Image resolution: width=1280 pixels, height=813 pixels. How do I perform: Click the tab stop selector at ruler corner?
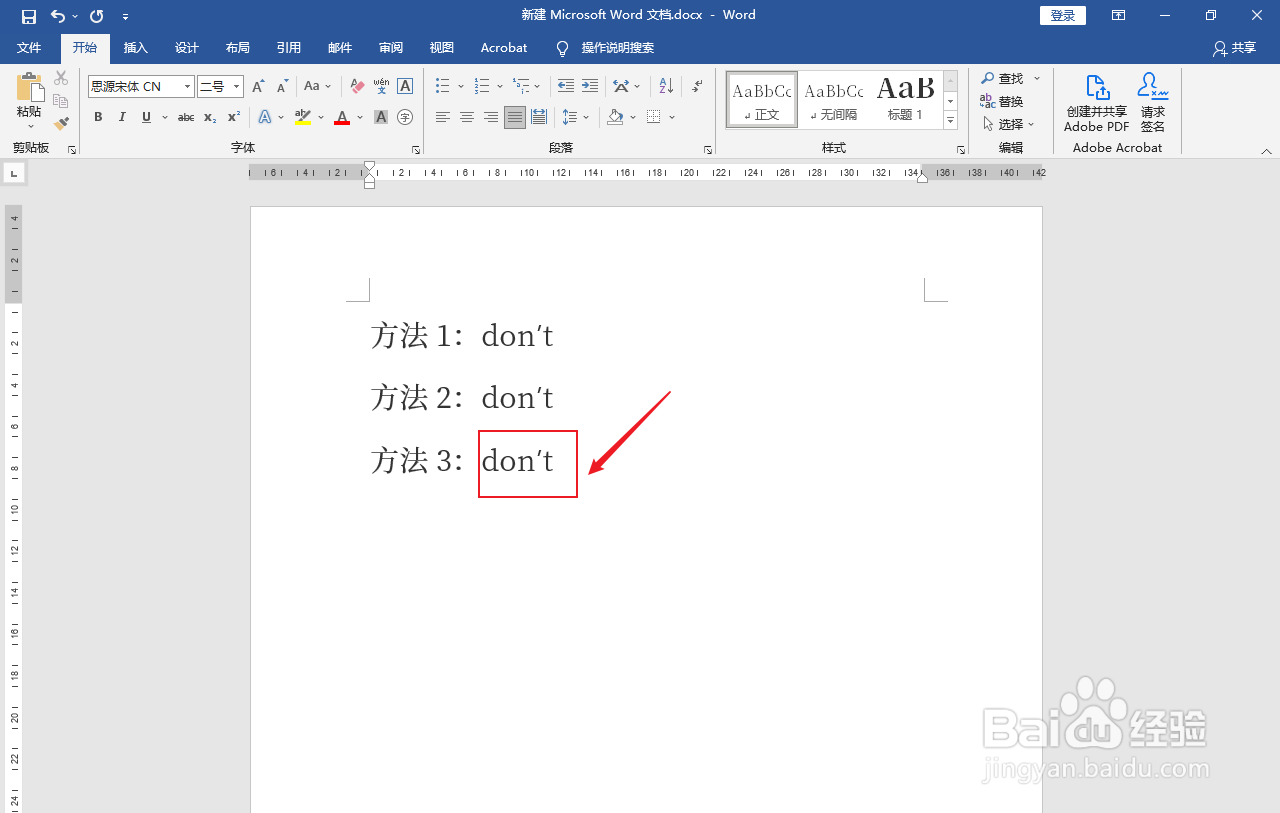(x=14, y=174)
